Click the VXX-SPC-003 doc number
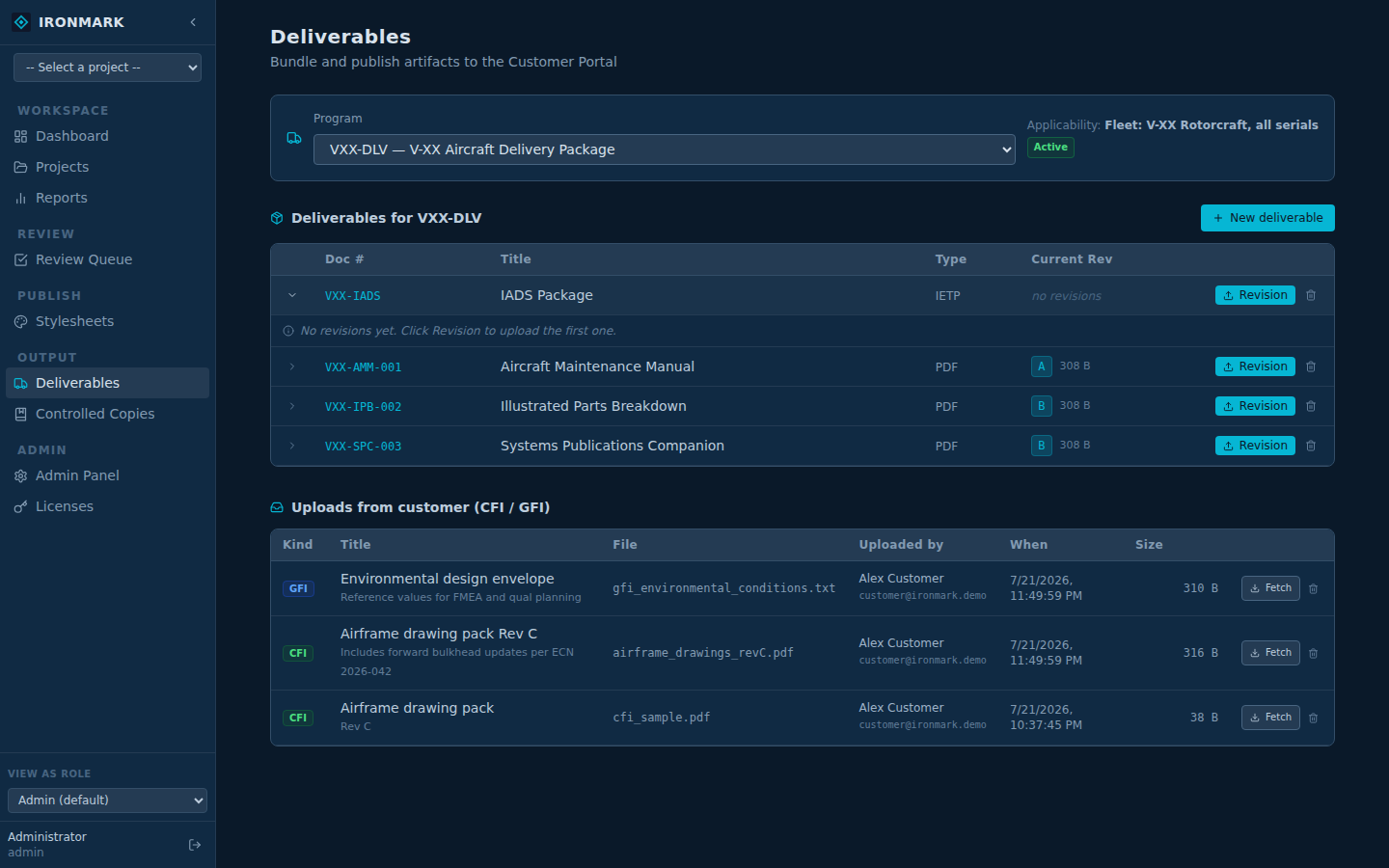This screenshot has height=868, width=1389. 364,447
